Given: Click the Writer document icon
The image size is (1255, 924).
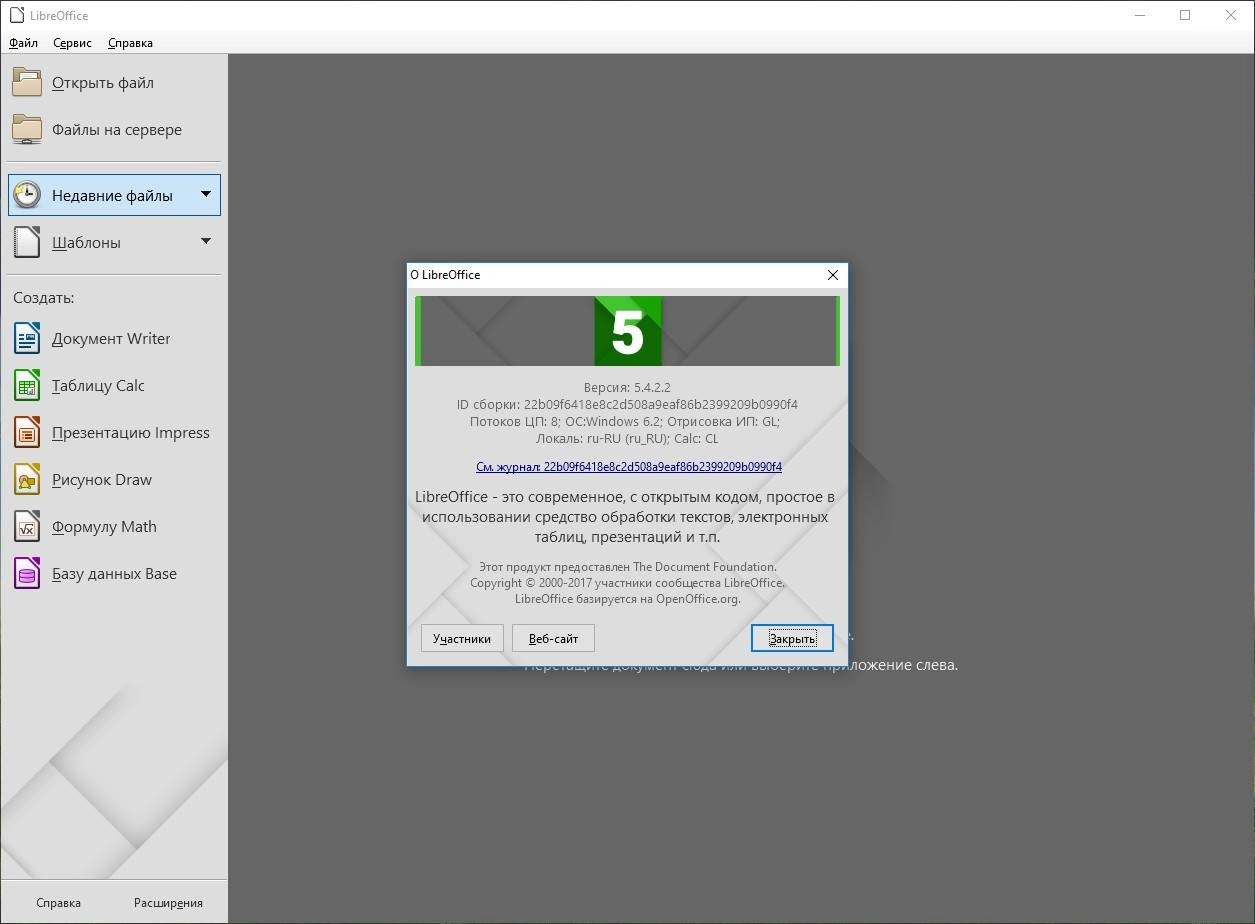Looking at the screenshot, I should [27, 338].
